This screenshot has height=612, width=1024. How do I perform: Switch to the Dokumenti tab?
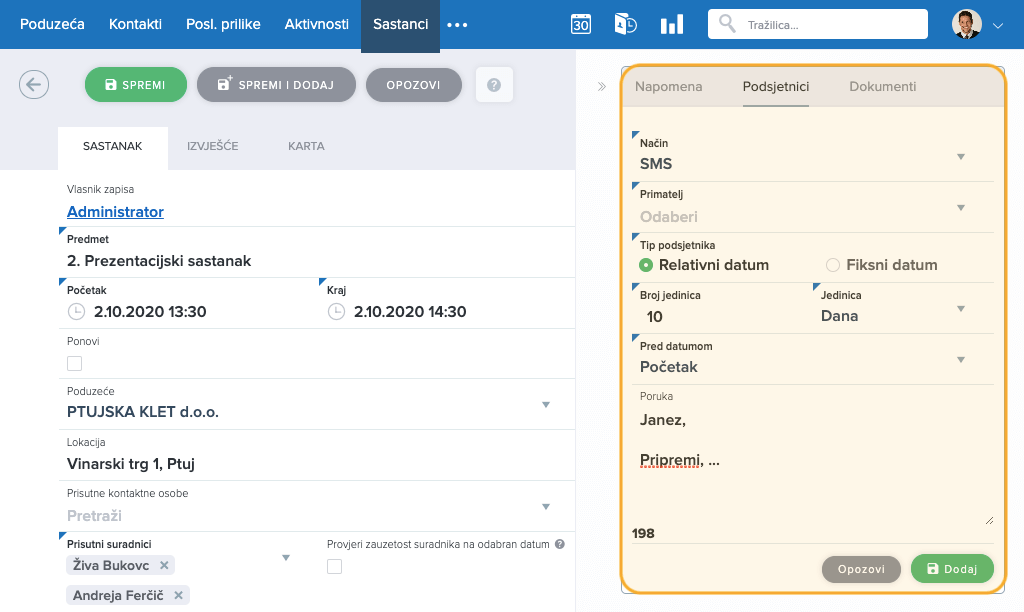[882, 86]
